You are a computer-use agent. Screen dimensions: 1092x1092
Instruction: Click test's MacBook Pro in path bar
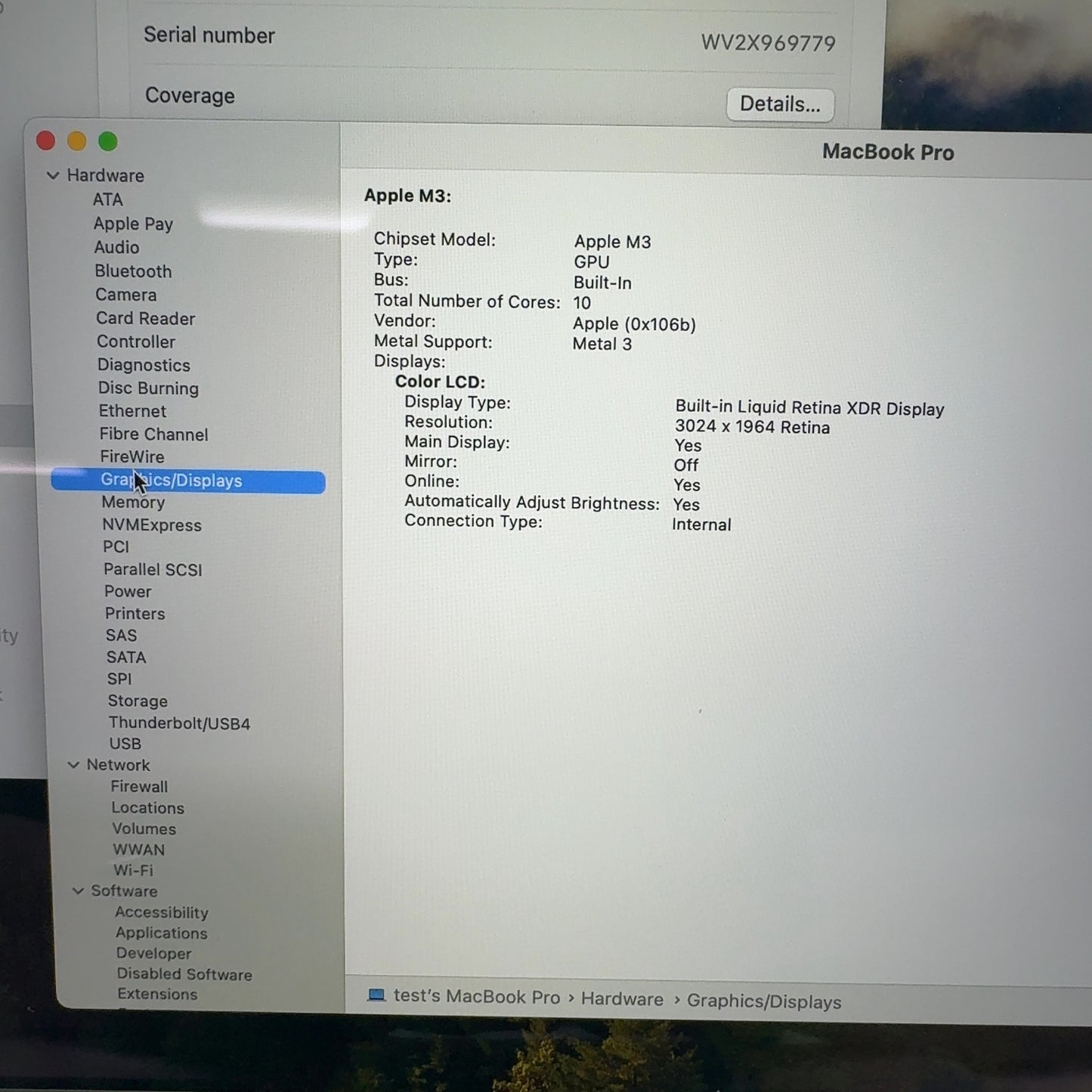[x=477, y=997]
